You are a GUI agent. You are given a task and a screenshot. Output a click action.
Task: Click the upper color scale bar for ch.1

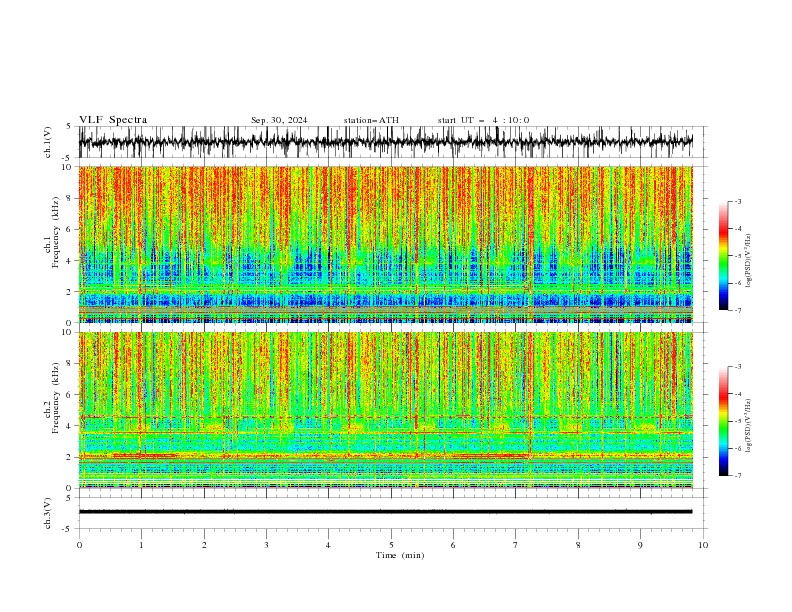(x=723, y=256)
